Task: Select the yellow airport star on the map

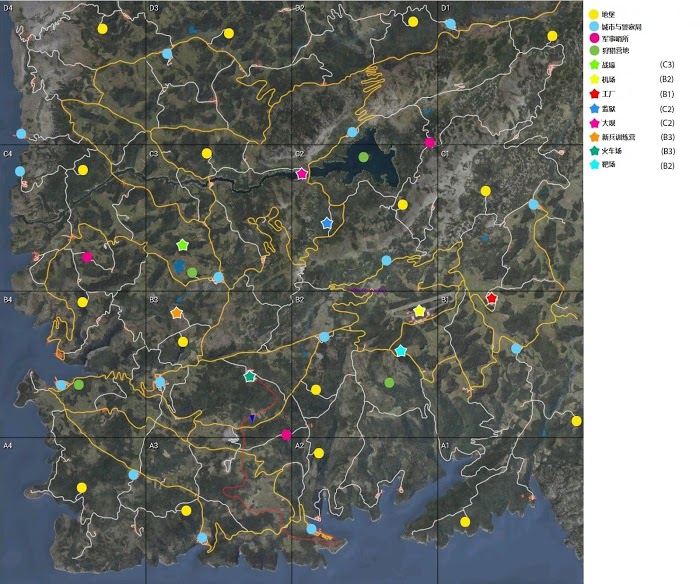Action: (x=419, y=312)
